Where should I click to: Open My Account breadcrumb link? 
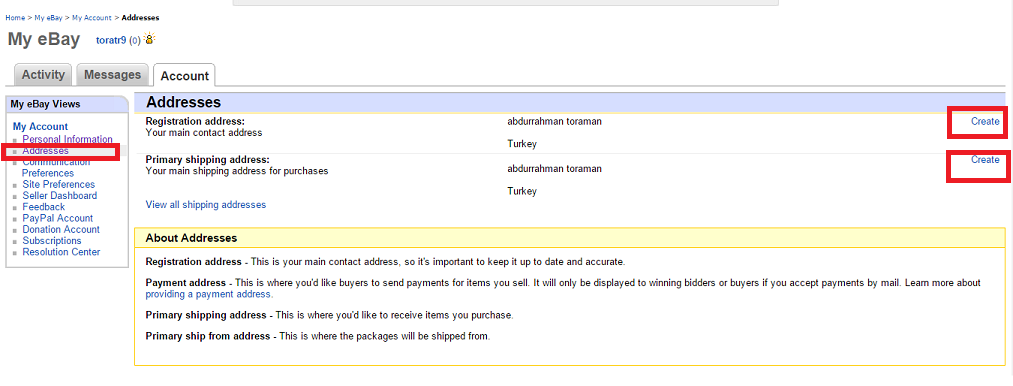coord(92,17)
